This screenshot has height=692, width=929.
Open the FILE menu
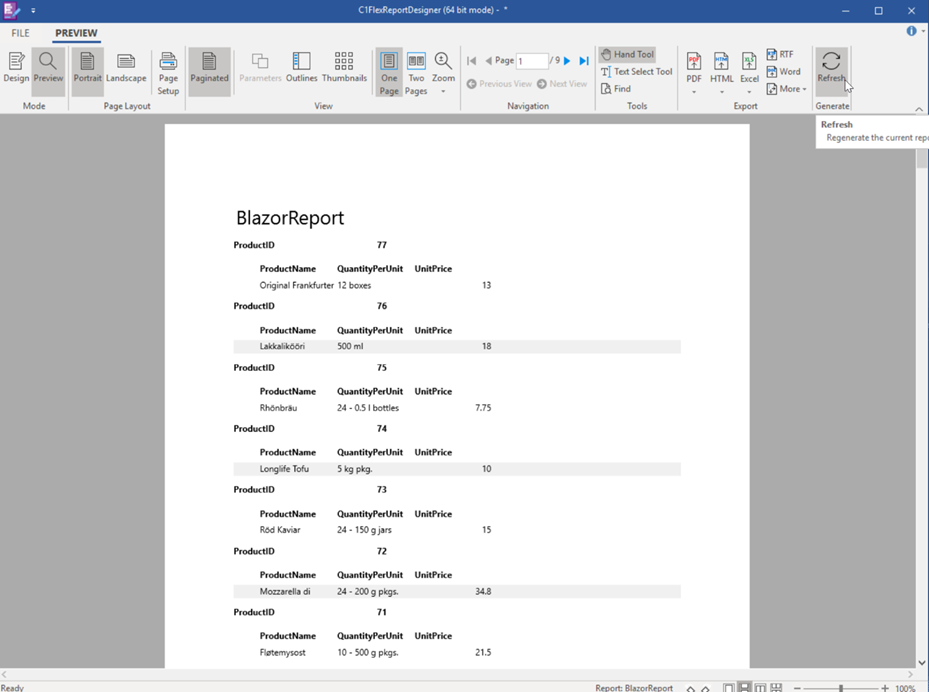pos(20,32)
